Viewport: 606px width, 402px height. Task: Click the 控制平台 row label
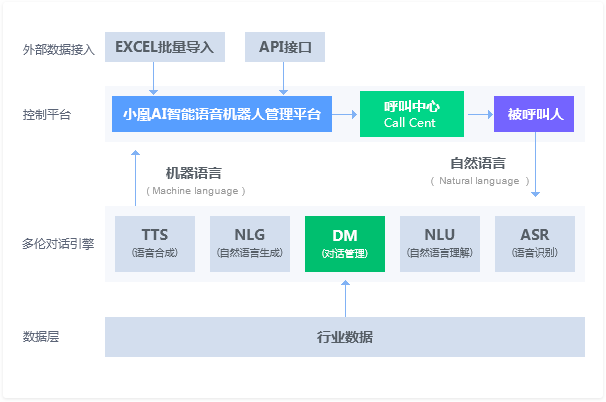click(x=47, y=114)
